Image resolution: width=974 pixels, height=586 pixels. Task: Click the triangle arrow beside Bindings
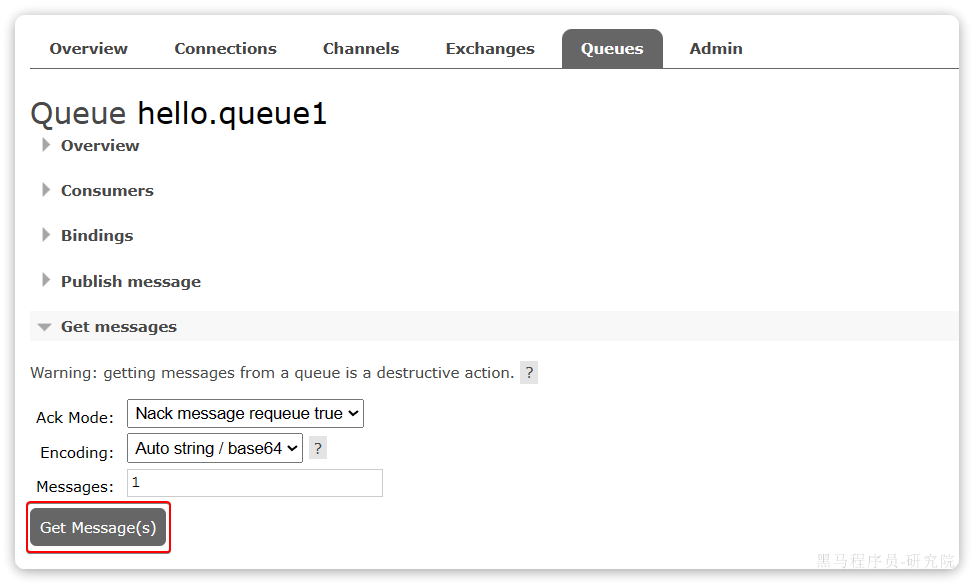46,235
